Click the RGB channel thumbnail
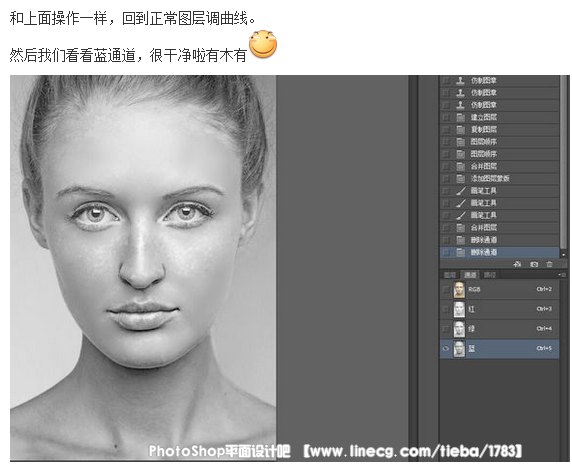 459,290
